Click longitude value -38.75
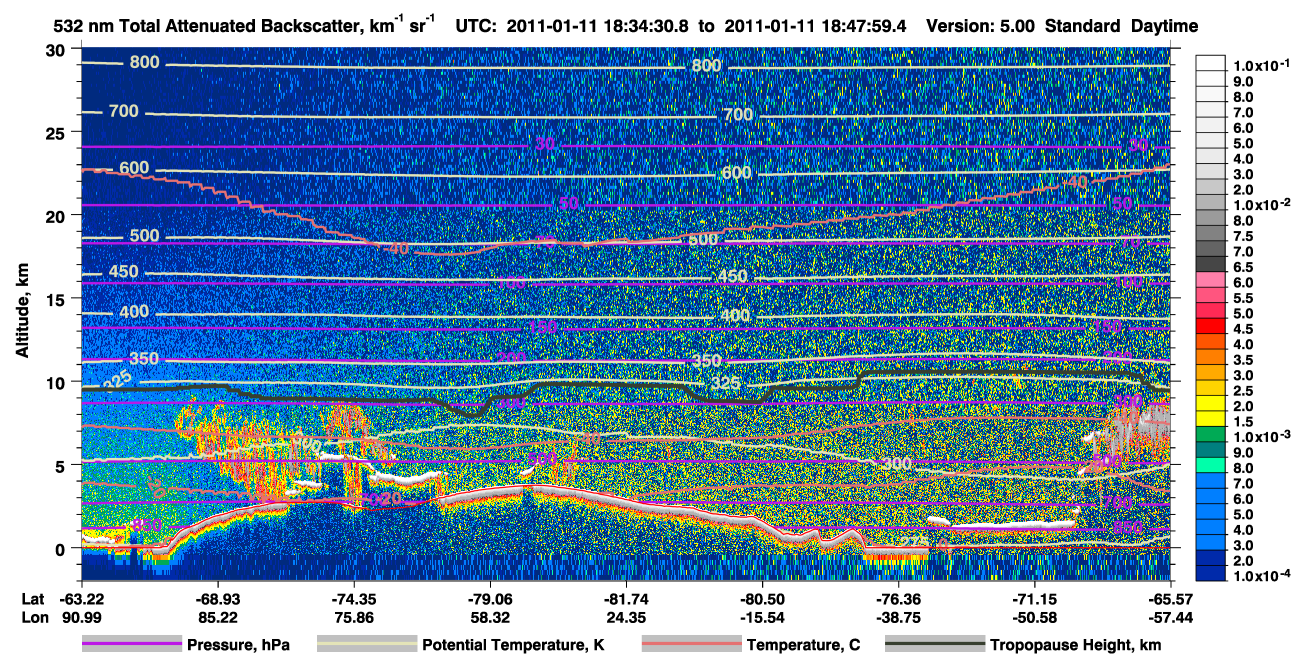This screenshot has height=667, width=1300. 898,616
